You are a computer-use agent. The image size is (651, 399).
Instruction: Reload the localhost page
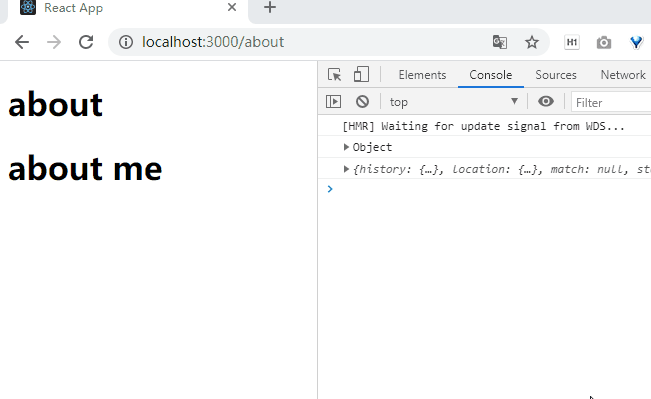click(x=86, y=42)
